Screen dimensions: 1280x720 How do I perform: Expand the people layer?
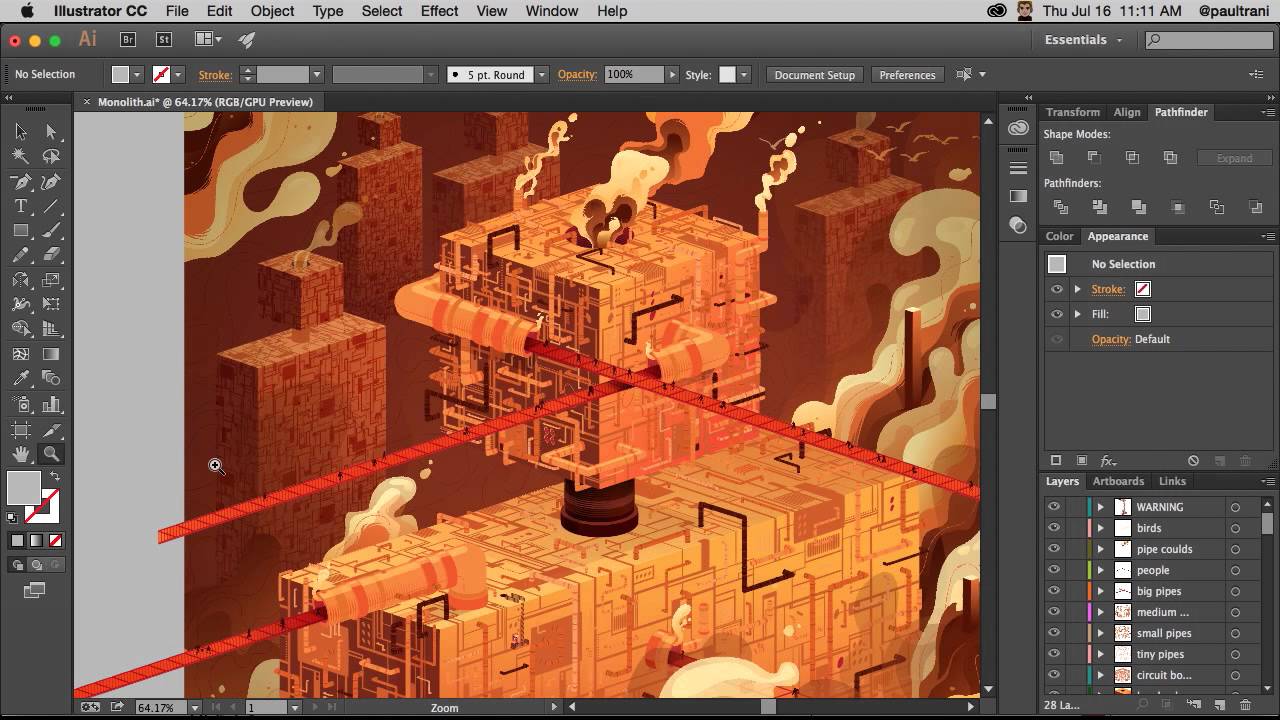pos(1100,570)
